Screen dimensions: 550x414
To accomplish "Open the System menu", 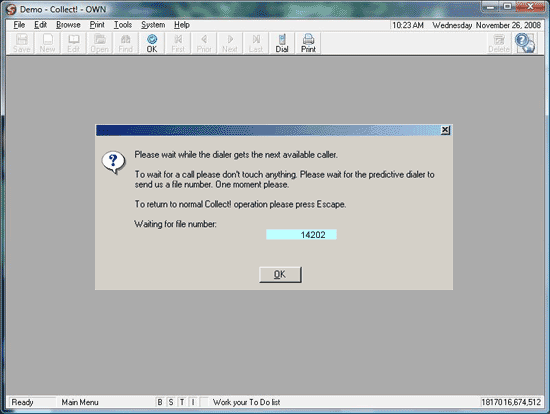I will click(153, 25).
